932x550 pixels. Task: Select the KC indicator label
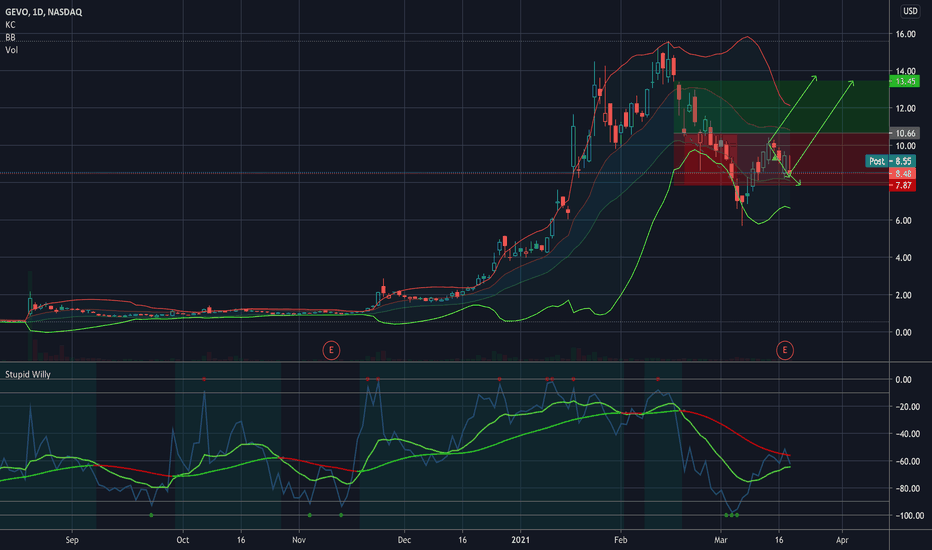point(10,25)
